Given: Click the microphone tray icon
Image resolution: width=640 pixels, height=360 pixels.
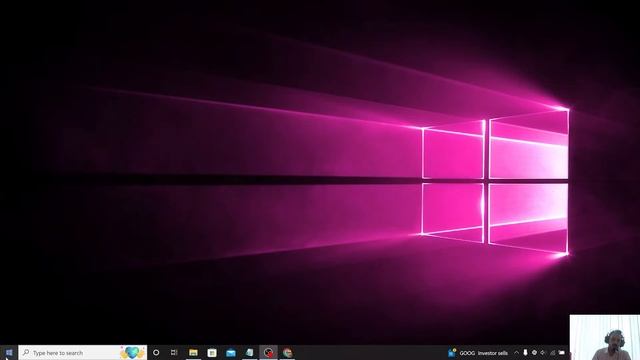Looking at the screenshot, I should [525, 353].
